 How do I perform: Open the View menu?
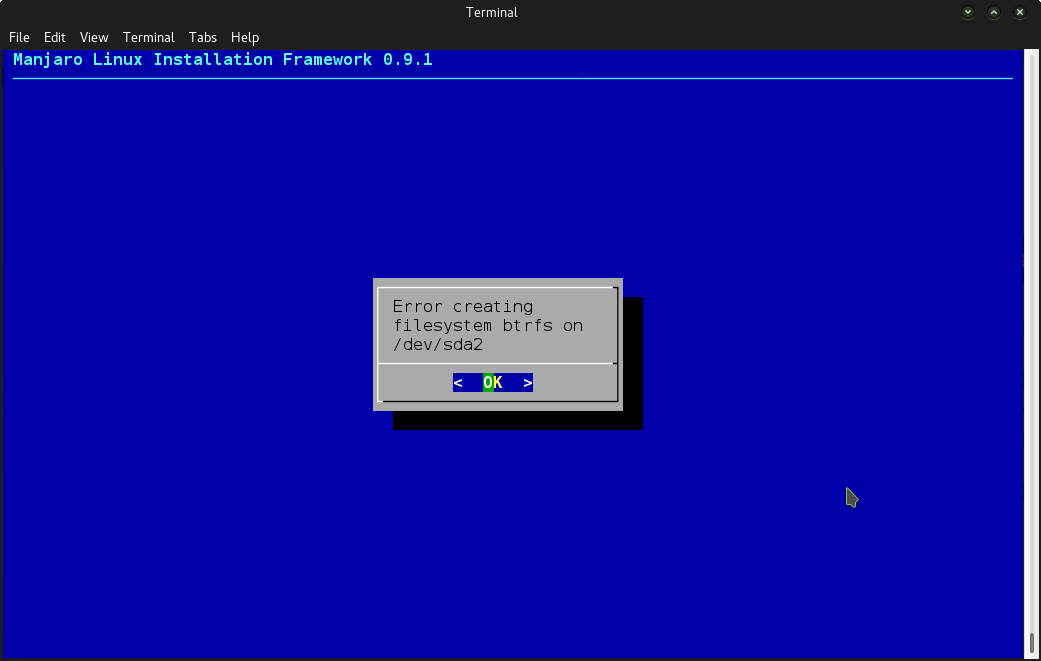[94, 37]
